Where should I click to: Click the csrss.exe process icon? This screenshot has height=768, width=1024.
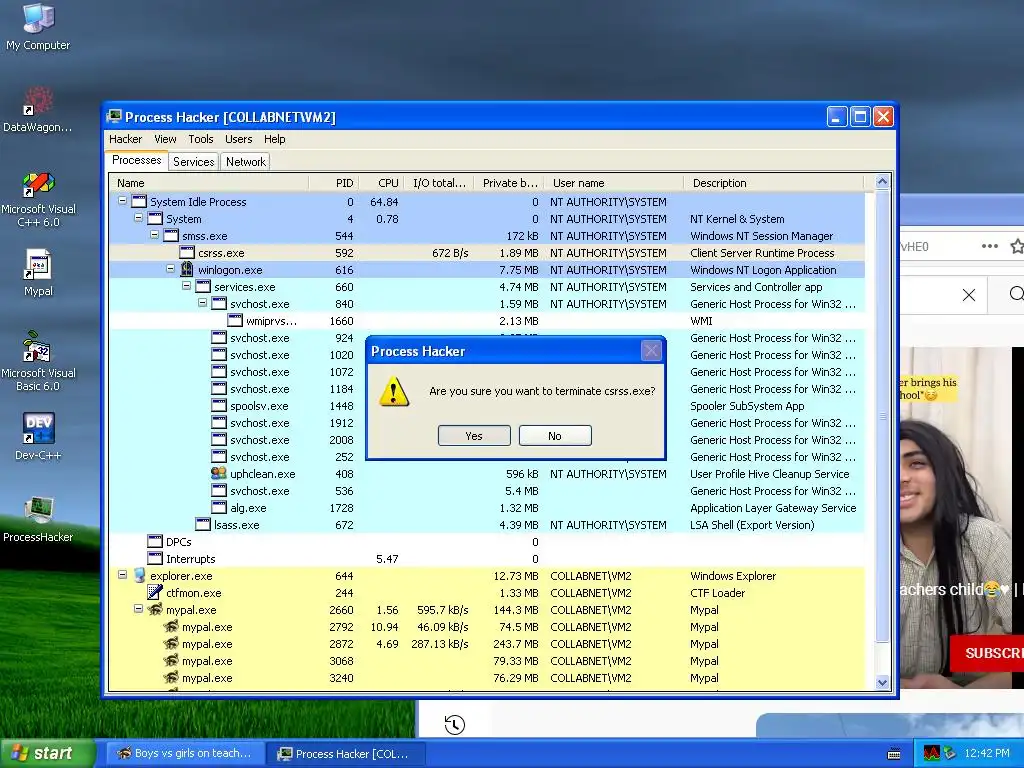[x=187, y=253]
